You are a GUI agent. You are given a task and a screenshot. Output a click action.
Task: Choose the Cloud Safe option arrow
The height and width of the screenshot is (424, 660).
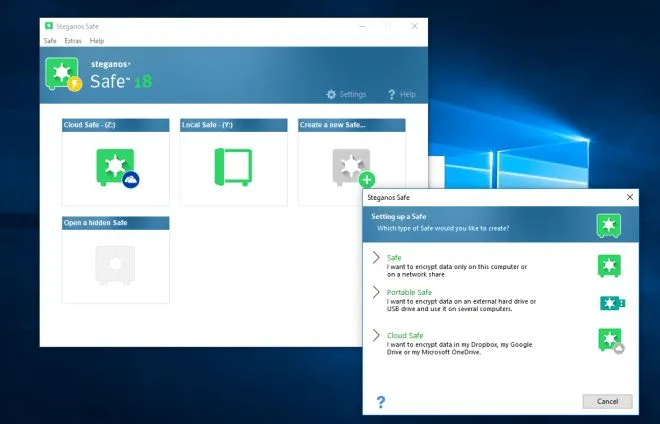click(376, 335)
